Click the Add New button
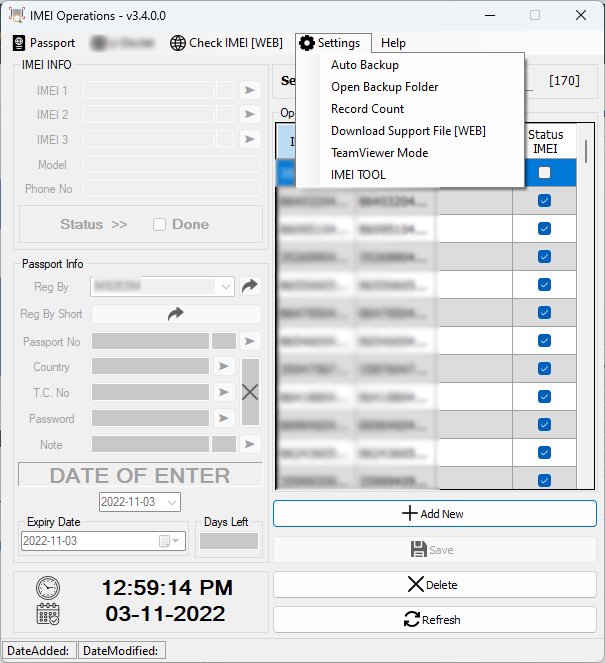 coord(435,514)
